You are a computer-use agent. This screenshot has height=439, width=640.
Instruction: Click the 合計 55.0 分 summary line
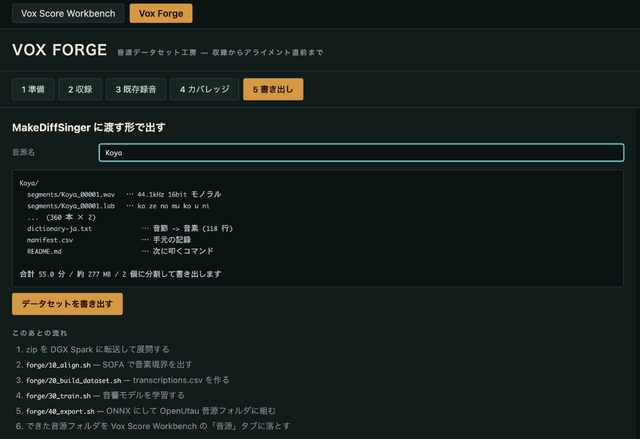pyautogui.click(x=120, y=274)
